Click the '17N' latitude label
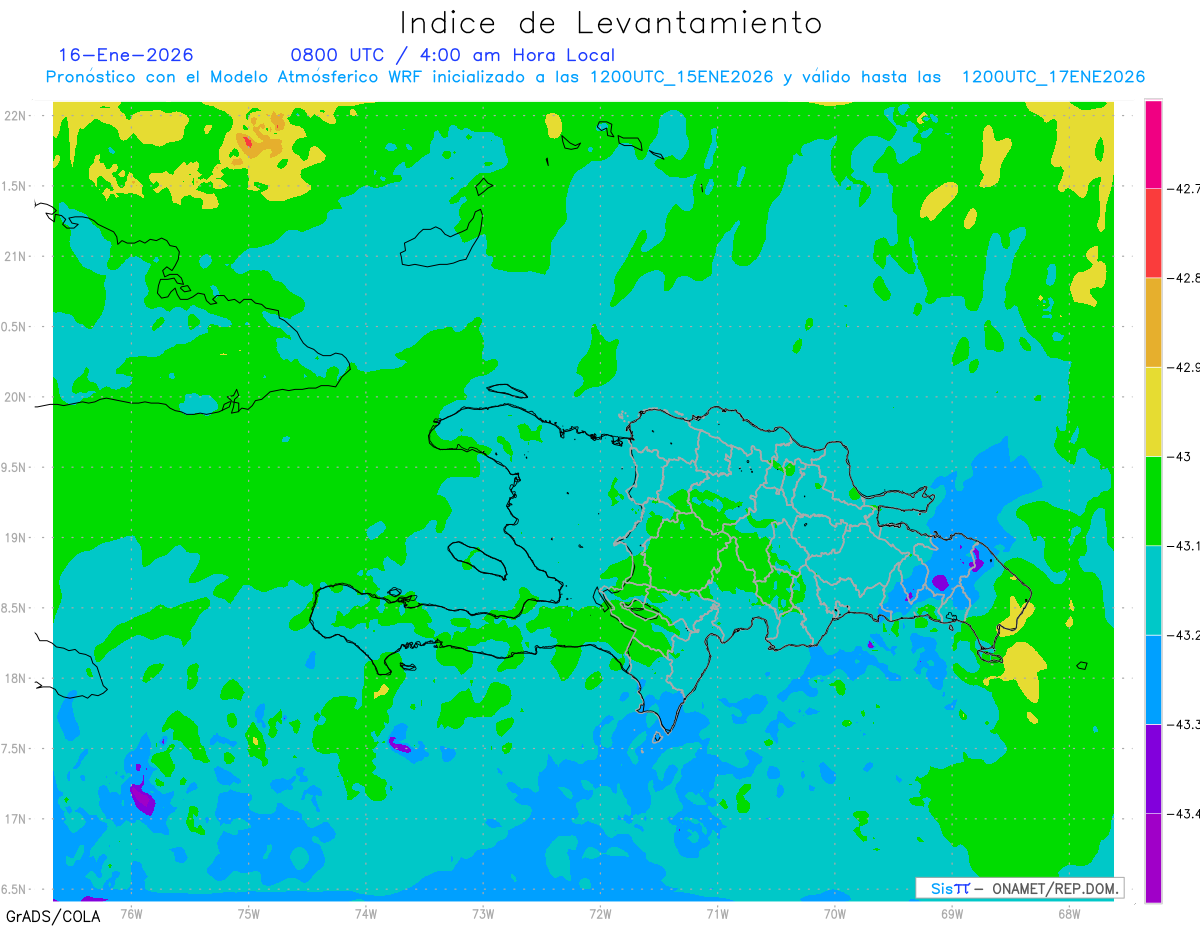Screen dimensions: 1200x927 (x=16, y=819)
